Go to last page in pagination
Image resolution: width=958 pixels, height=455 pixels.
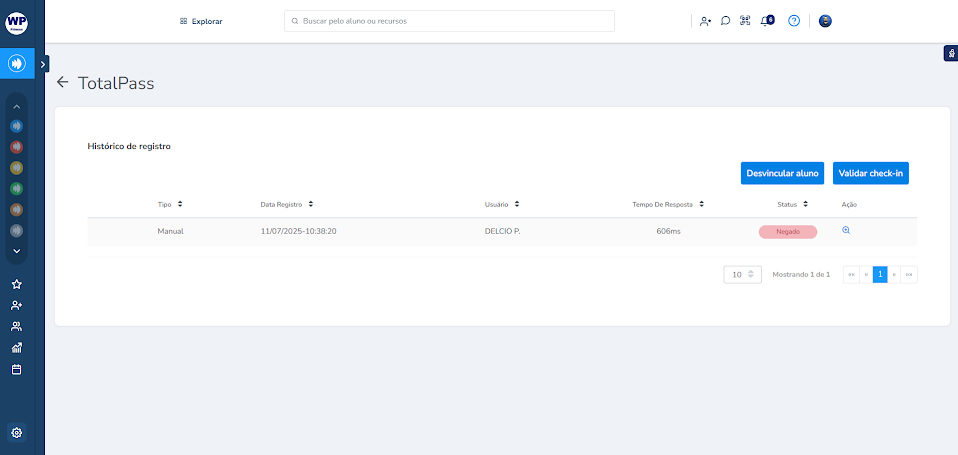[x=909, y=275]
